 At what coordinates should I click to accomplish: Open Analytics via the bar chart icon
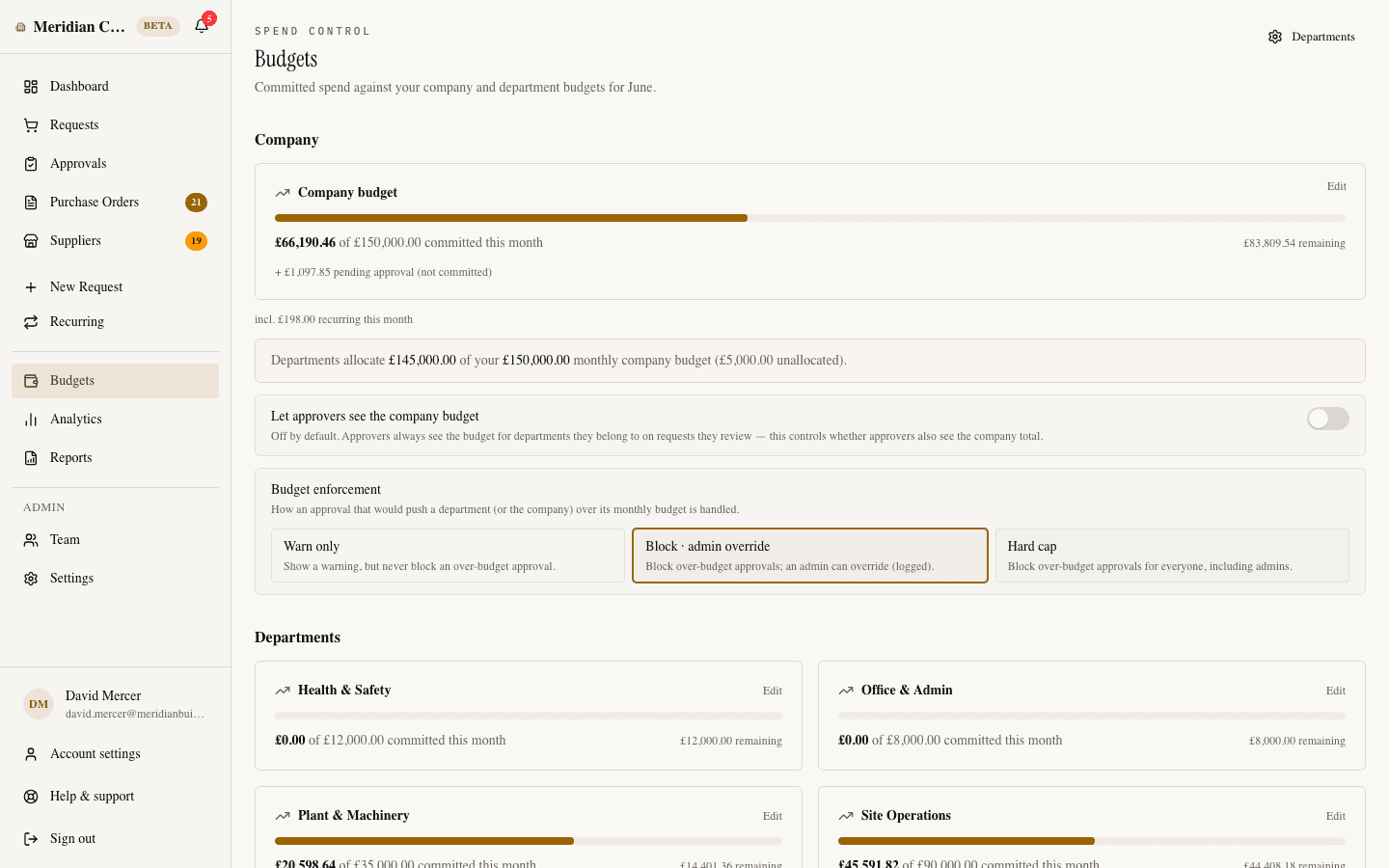[31, 420]
